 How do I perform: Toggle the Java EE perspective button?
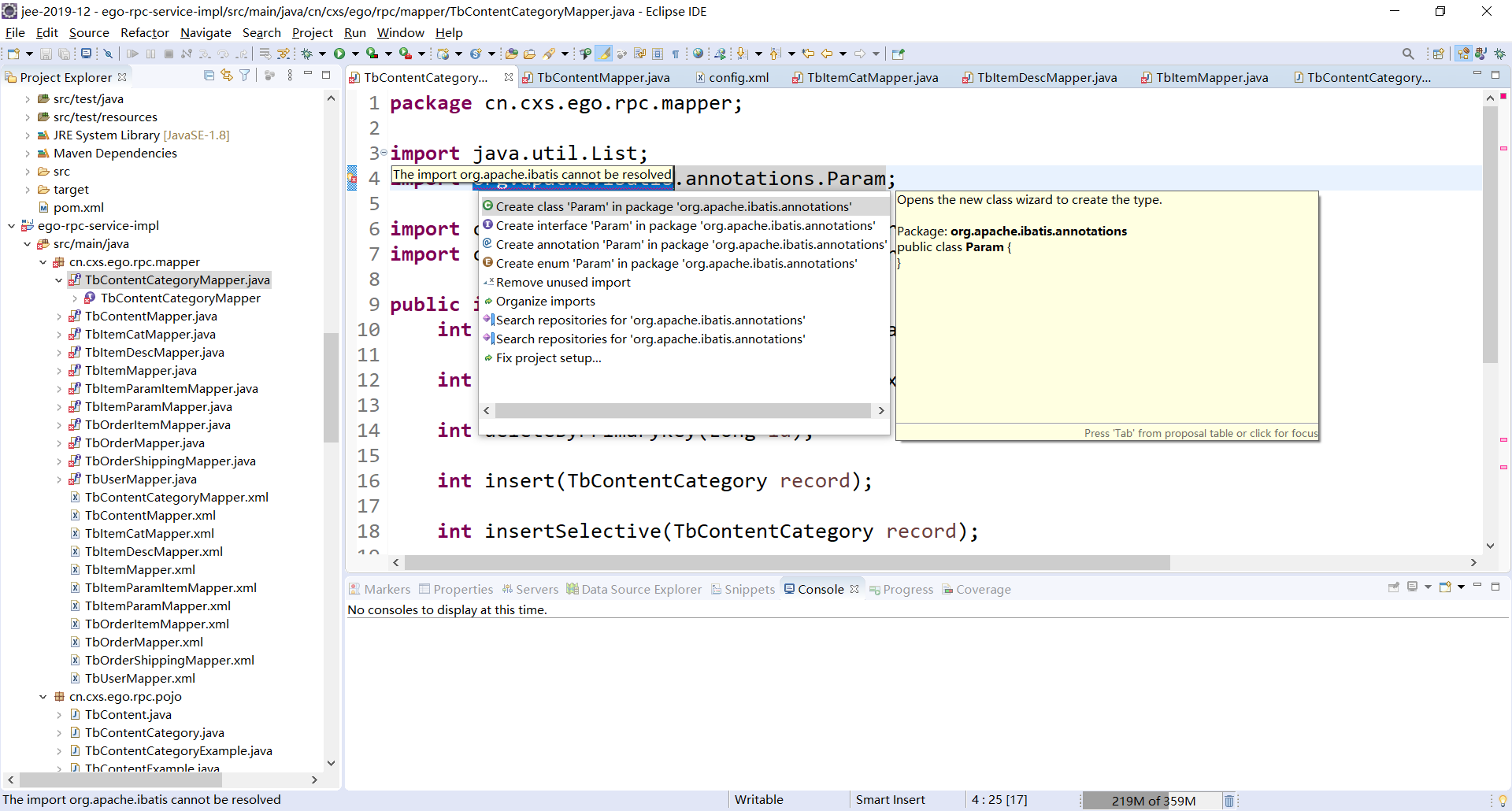pyautogui.click(x=1463, y=54)
